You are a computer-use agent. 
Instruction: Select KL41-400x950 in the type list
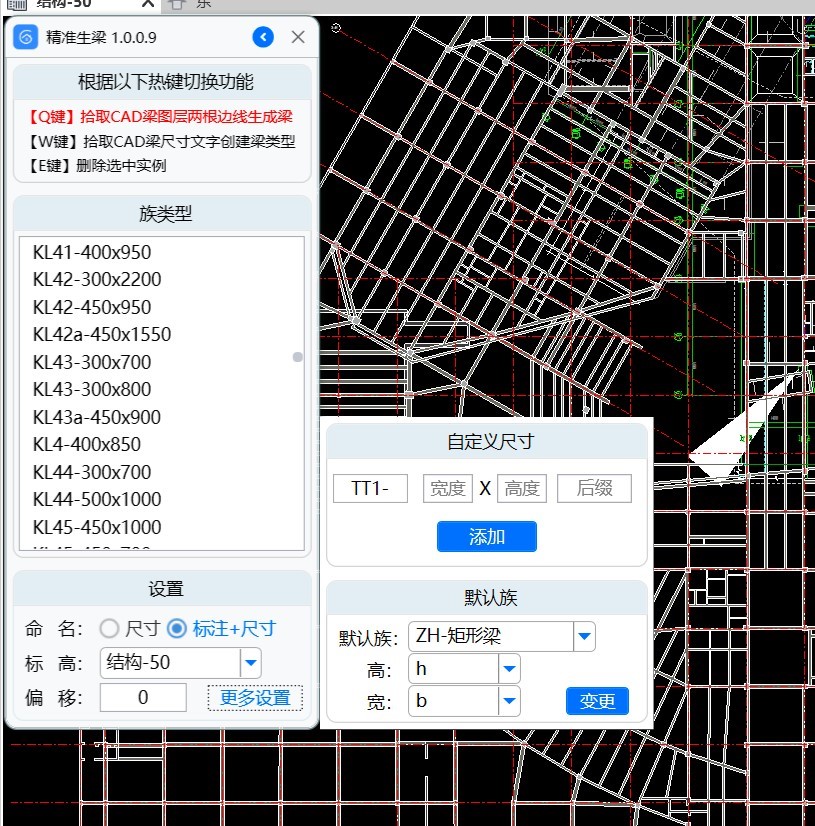point(92,252)
